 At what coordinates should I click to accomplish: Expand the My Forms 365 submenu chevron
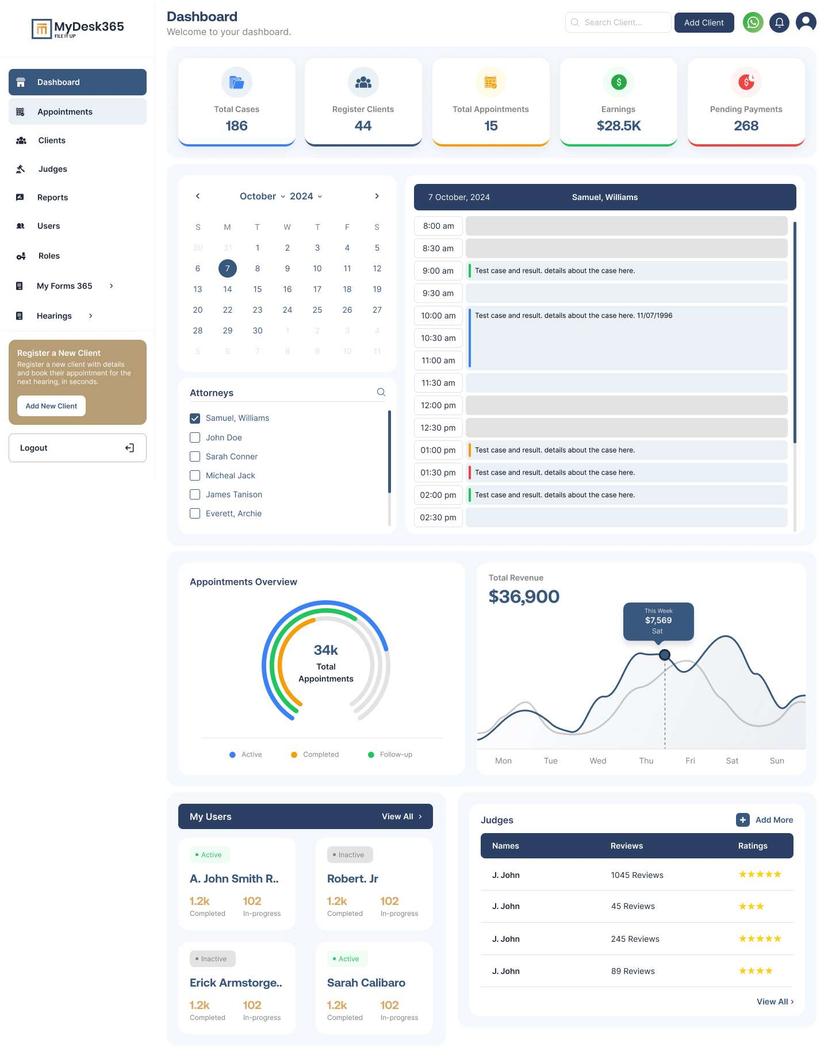[x=111, y=286]
